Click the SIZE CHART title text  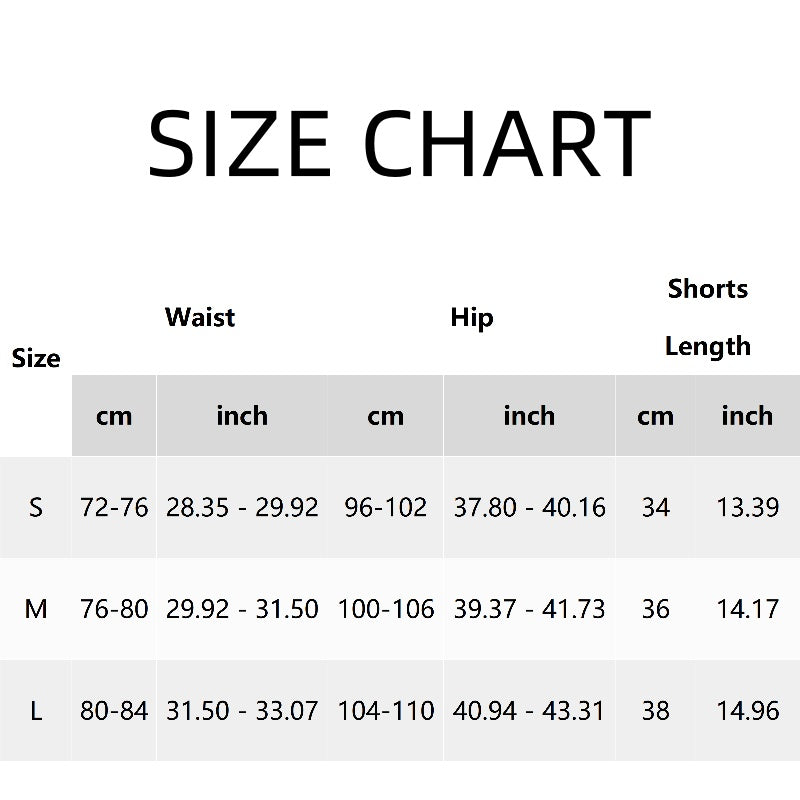pyautogui.click(x=399, y=143)
